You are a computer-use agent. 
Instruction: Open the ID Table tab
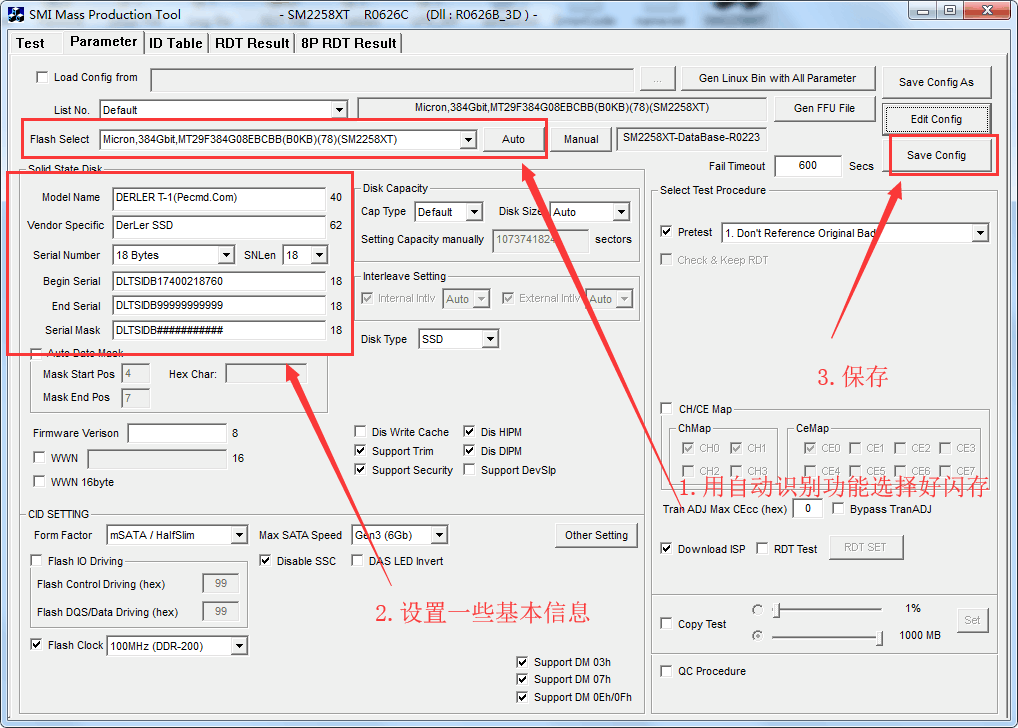click(x=175, y=43)
